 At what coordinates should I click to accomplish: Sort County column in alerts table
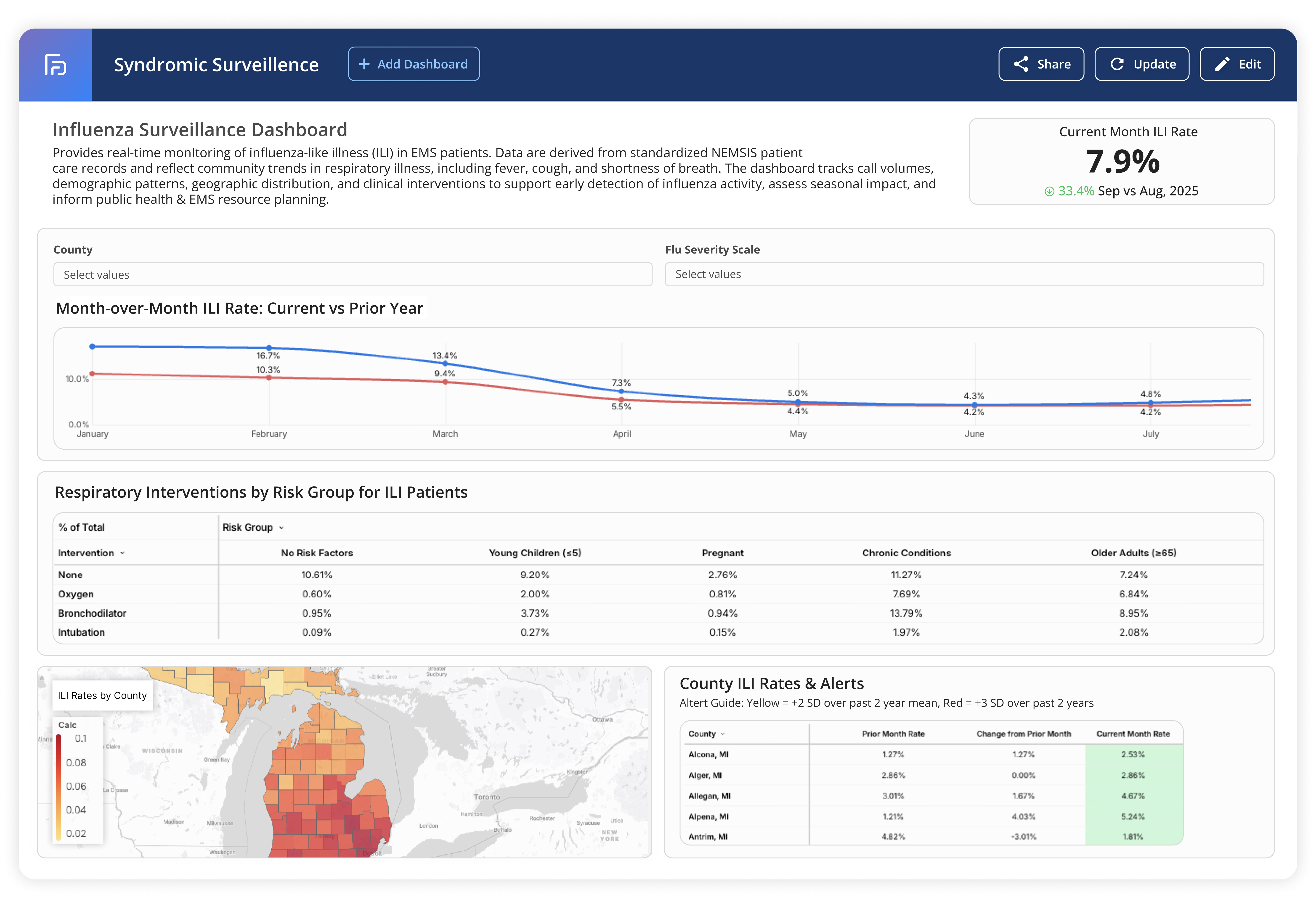coord(722,734)
